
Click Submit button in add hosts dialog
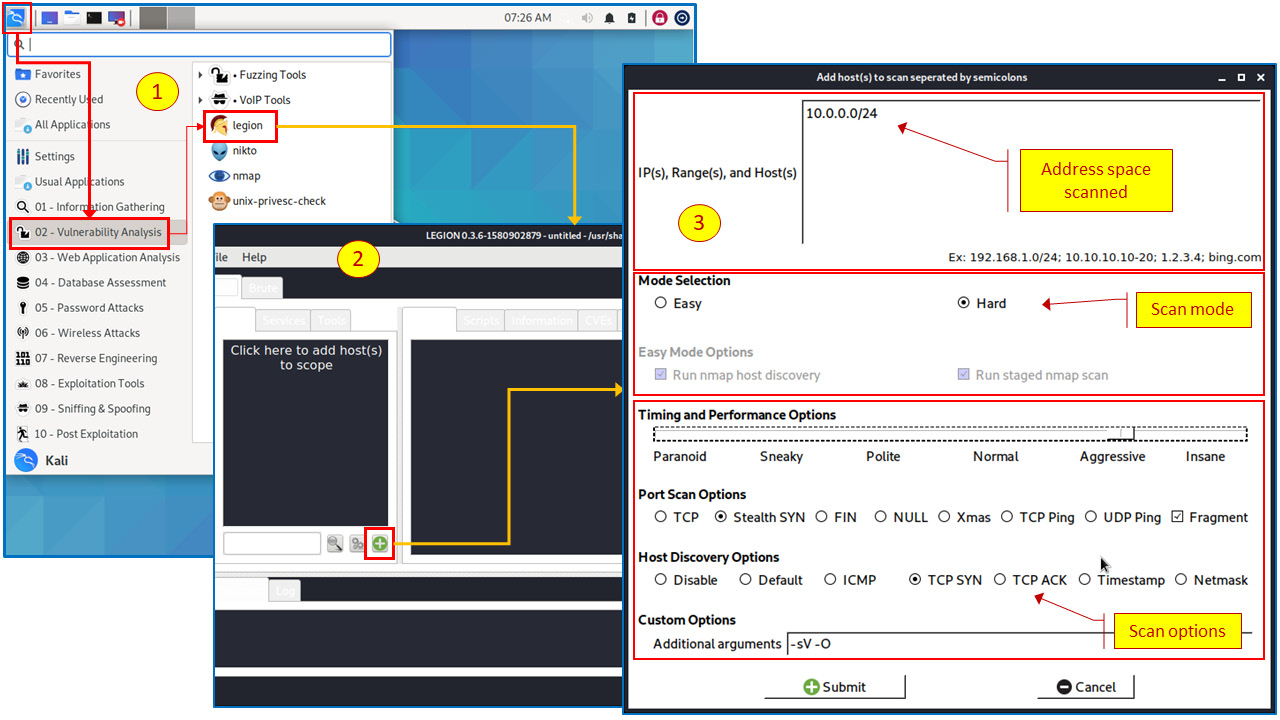coord(835,687)
